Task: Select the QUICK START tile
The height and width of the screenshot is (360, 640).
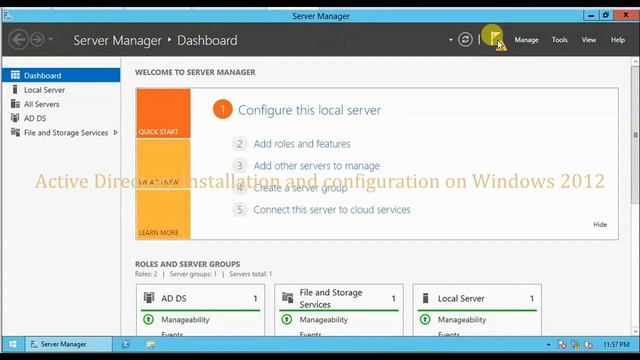Action: pos(163,113)
